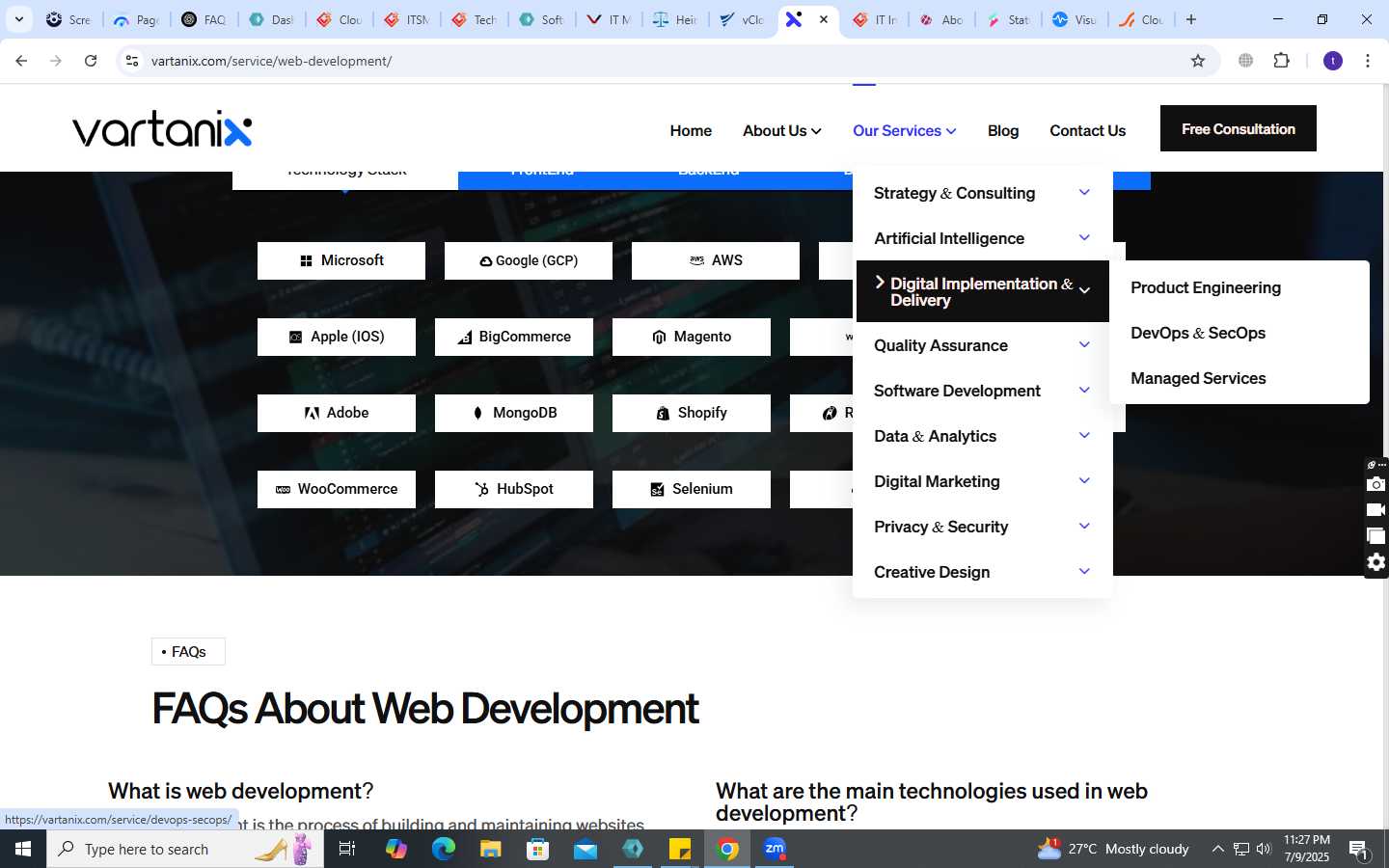Viewport: 1389px width, 868px height.
Task: Close the active Vartanix tab
Action: (x=824, y=19)
